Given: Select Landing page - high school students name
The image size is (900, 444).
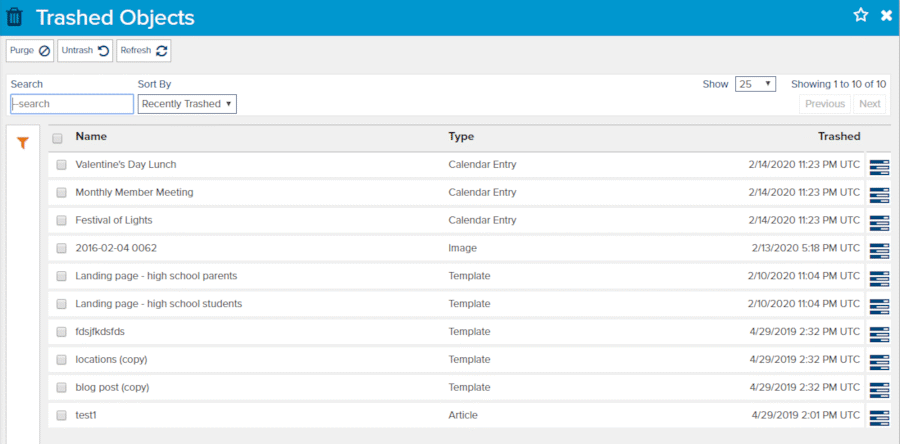Looking at the screenshot, I should 158,304.
